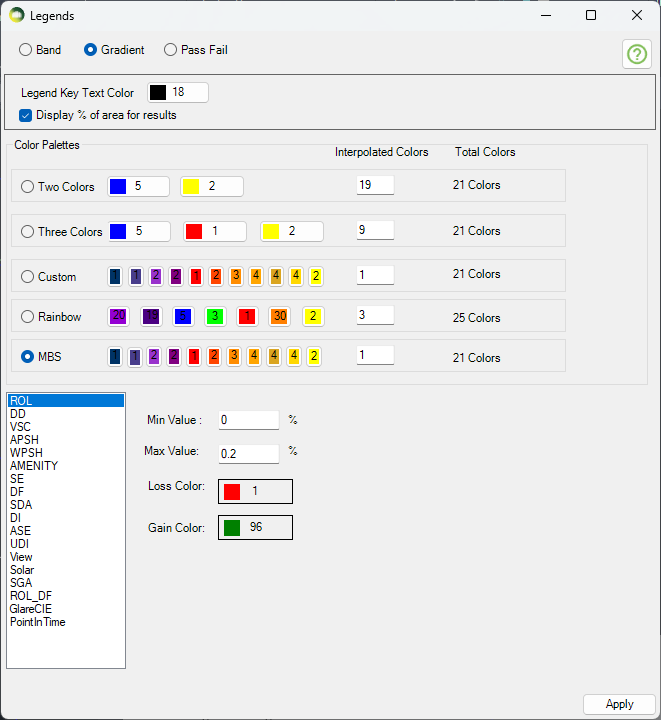Viewport: 661px width, 720px height.
Task: Select Solar in the metrics list
Action: (x=66, y=570)
